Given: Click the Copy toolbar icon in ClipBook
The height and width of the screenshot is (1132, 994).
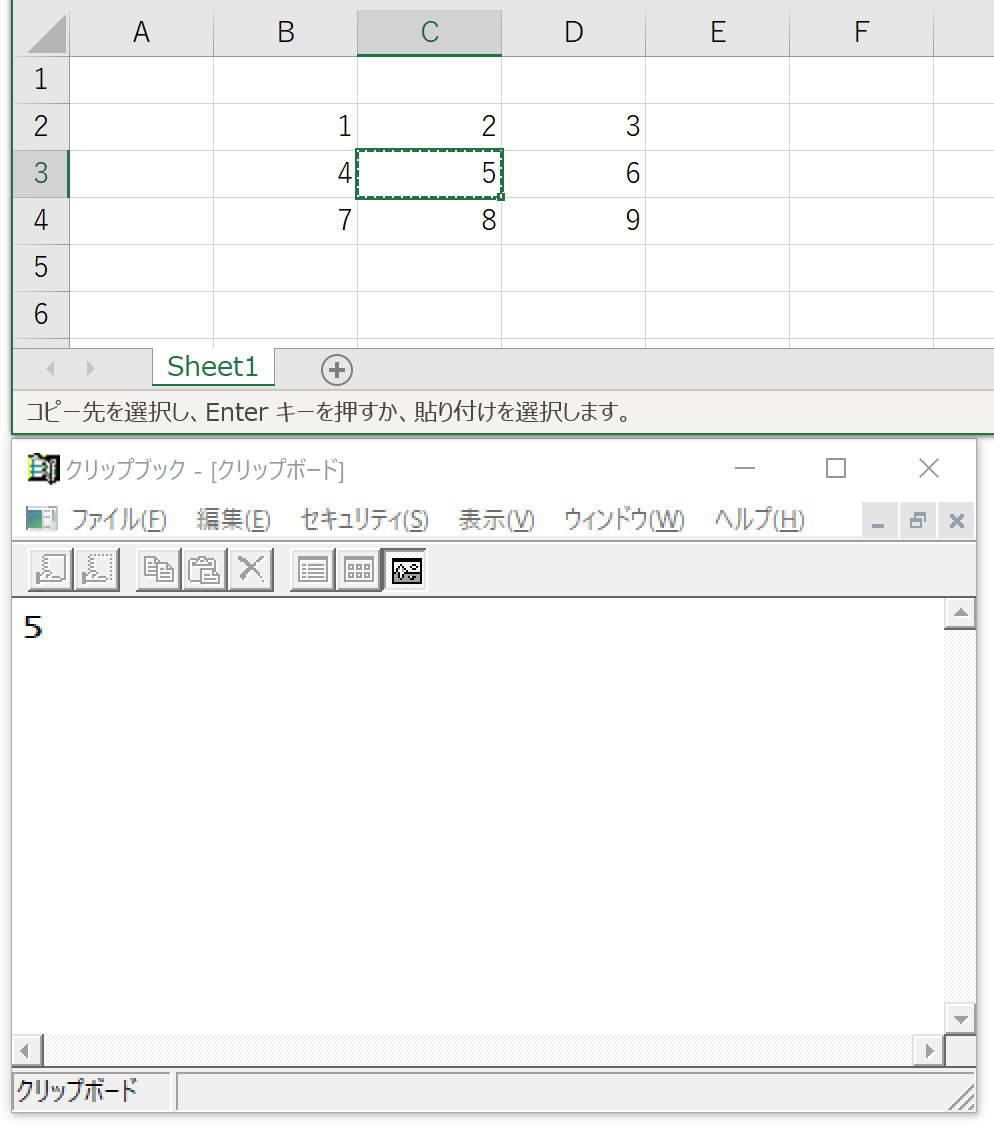Looking at the screenshot, I should point(159,570).
